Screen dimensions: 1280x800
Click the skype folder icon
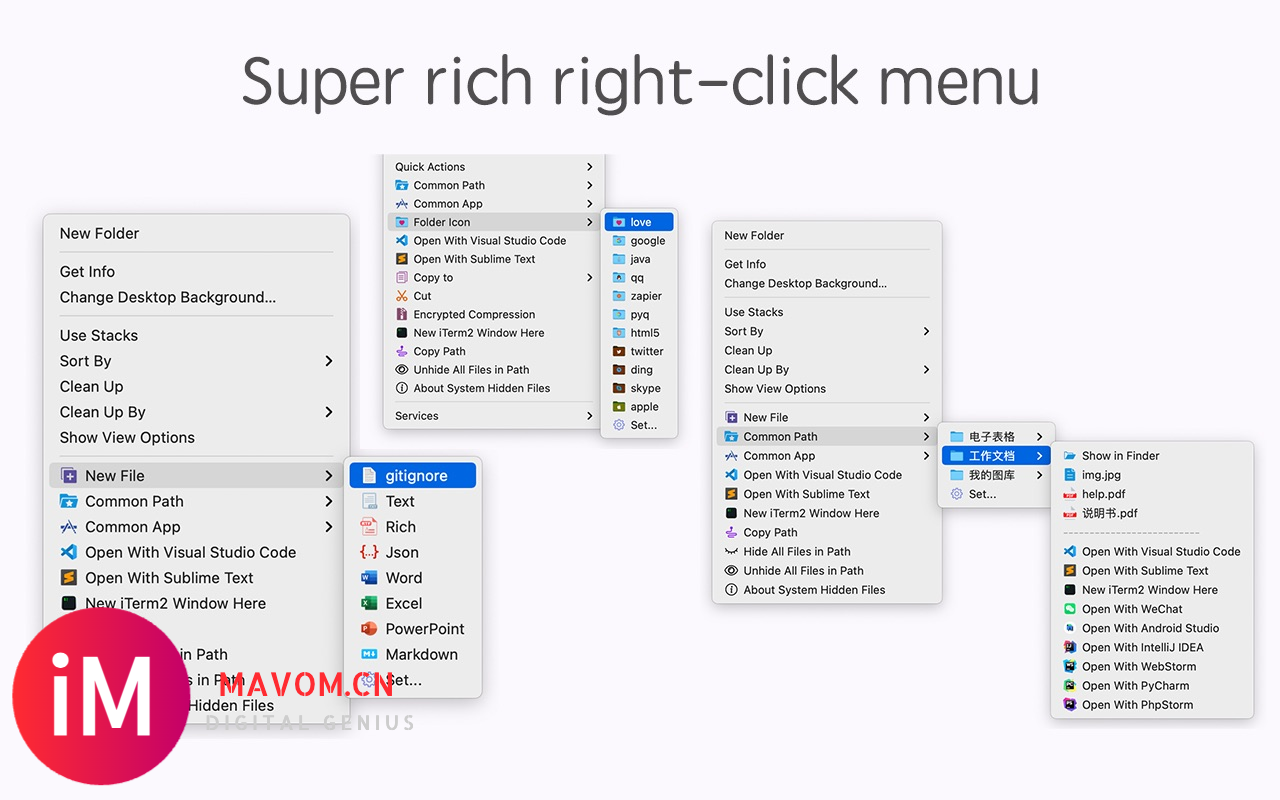[619, 388]
